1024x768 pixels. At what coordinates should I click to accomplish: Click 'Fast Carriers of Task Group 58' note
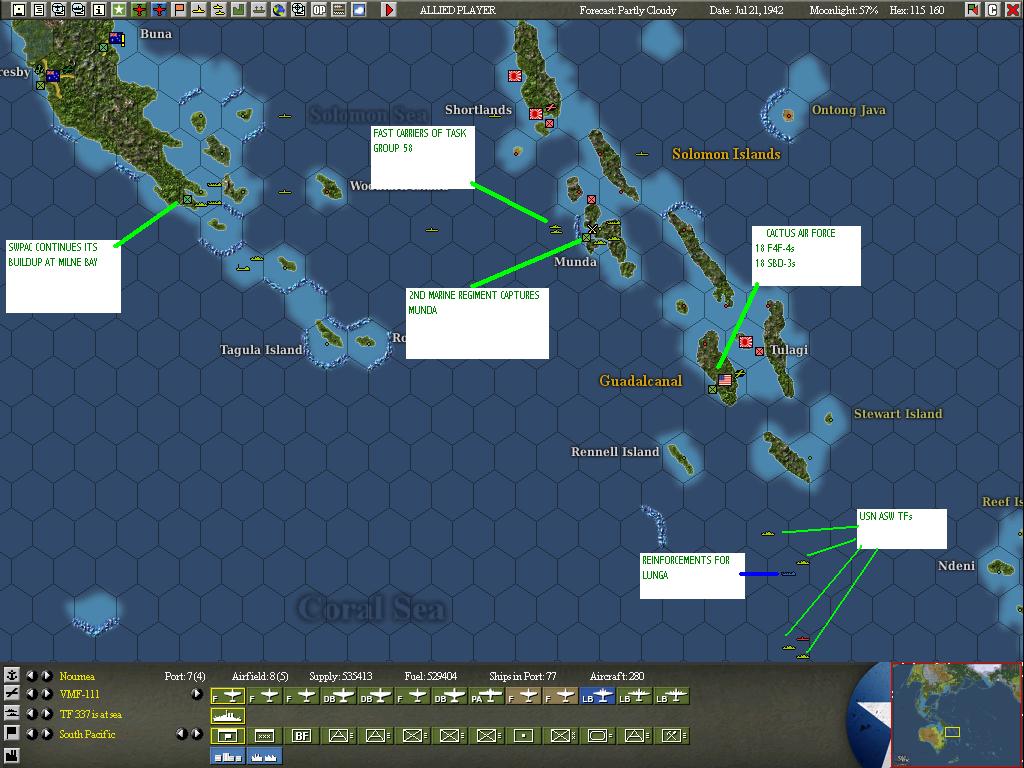coord(423,157)
